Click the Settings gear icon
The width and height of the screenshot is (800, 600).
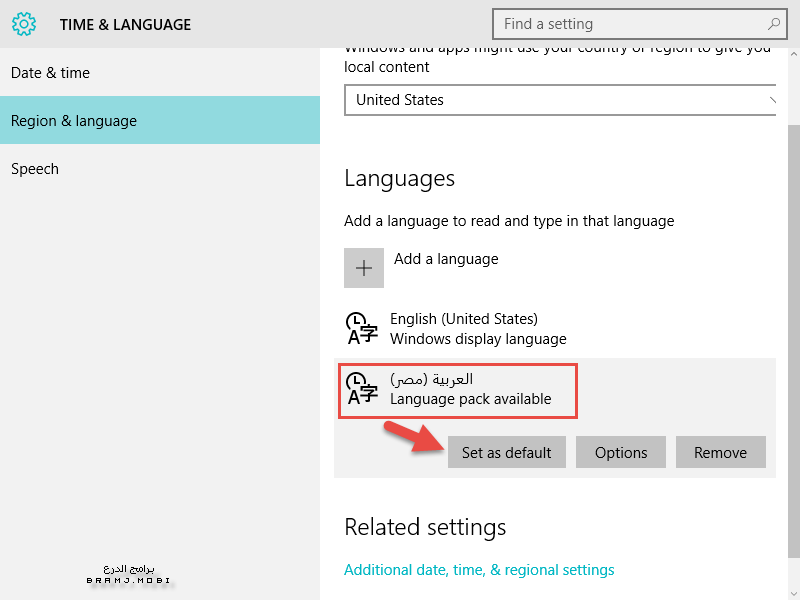point(24,24)
